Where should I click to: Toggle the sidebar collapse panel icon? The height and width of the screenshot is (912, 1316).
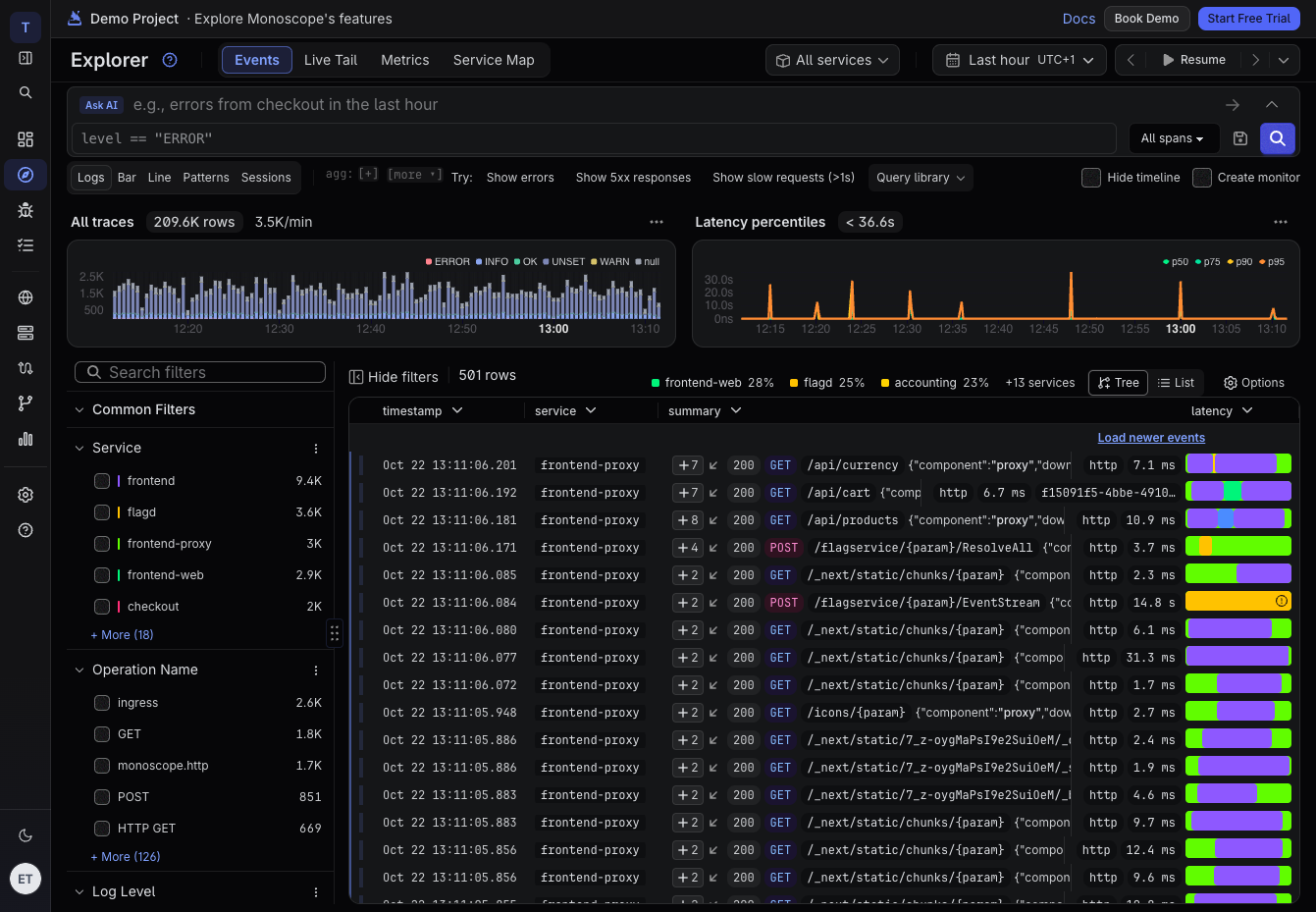pos(26,58)
